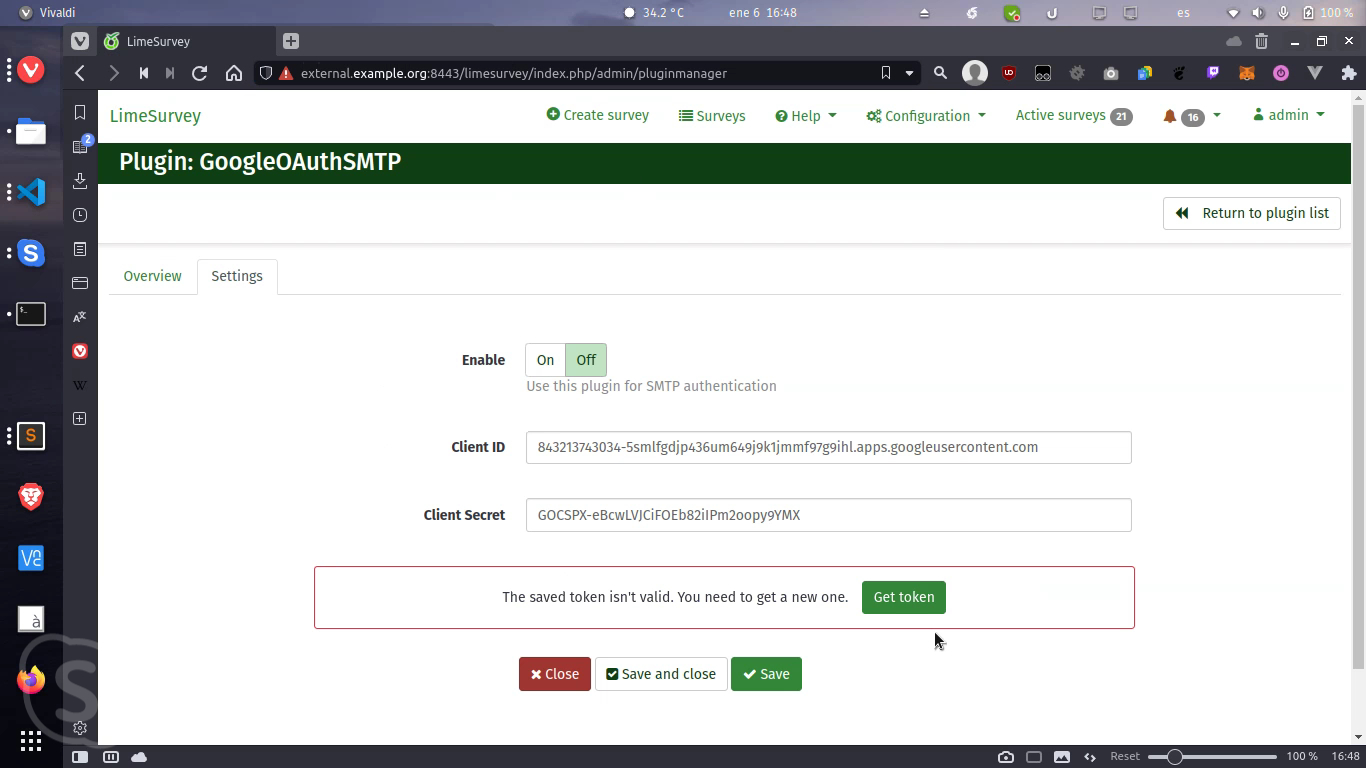Open the History panel clock icon
Viewport: 1366px width, 768px height.
pyautogui.click(x=80, y=215)
